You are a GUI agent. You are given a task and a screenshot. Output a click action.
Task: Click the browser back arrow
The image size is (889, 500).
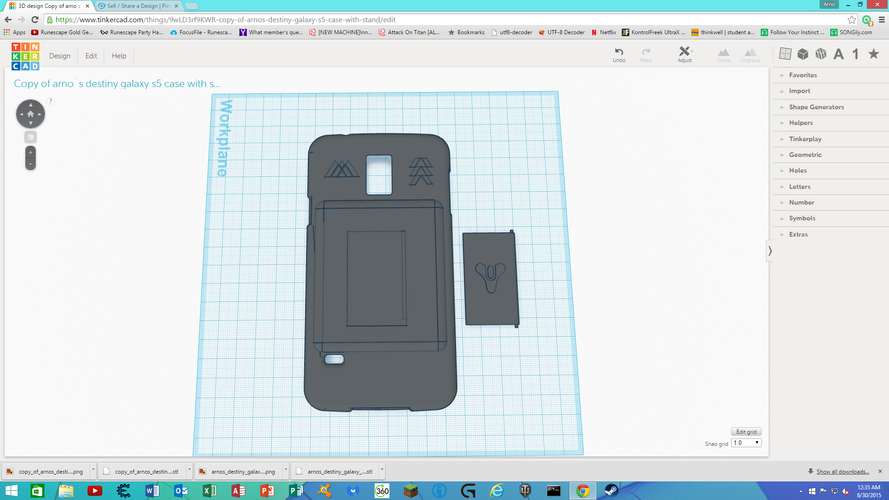(8, 20)
